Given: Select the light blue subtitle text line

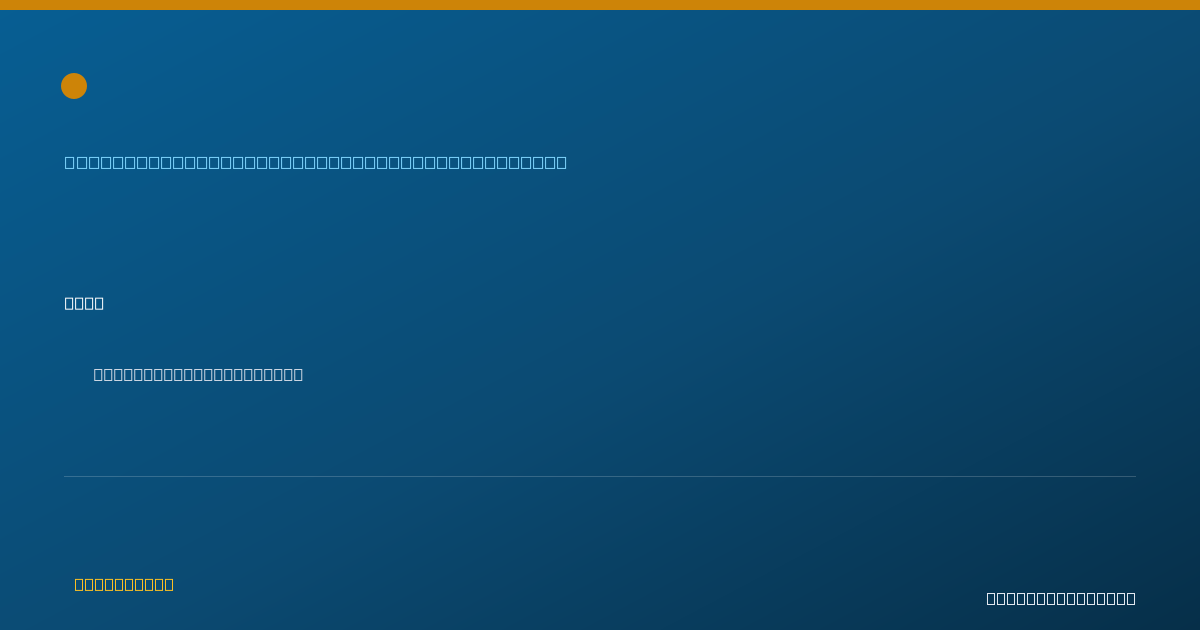Looking at the screenshot, I should [316, 162].
